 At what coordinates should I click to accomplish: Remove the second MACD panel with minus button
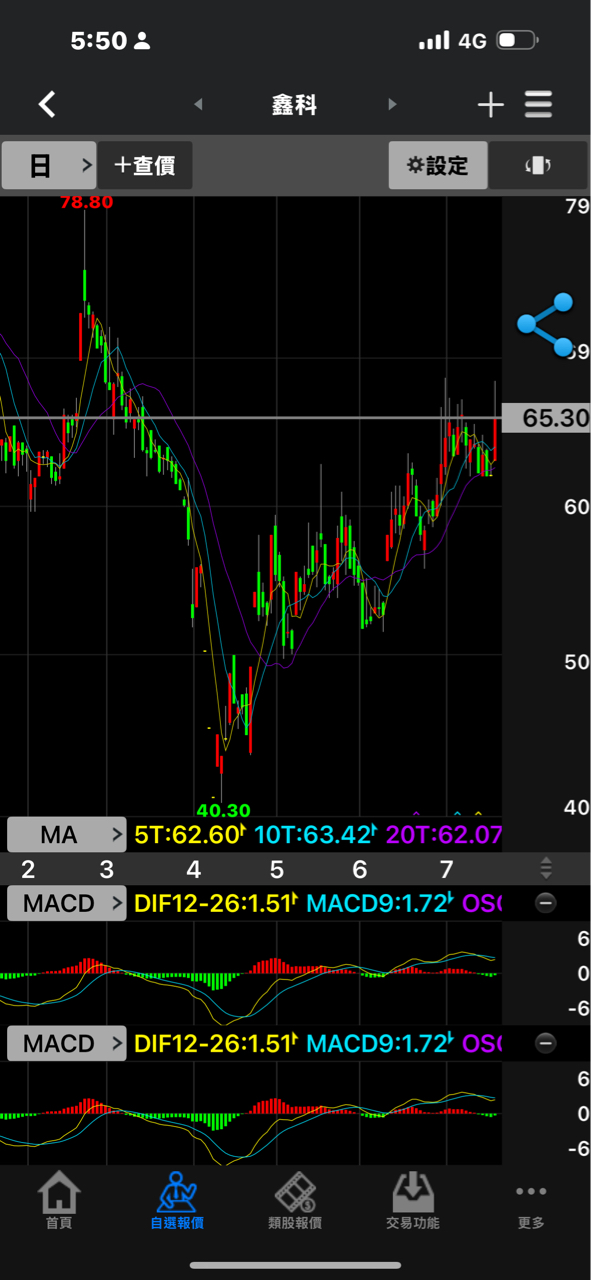pos(546,1044)
